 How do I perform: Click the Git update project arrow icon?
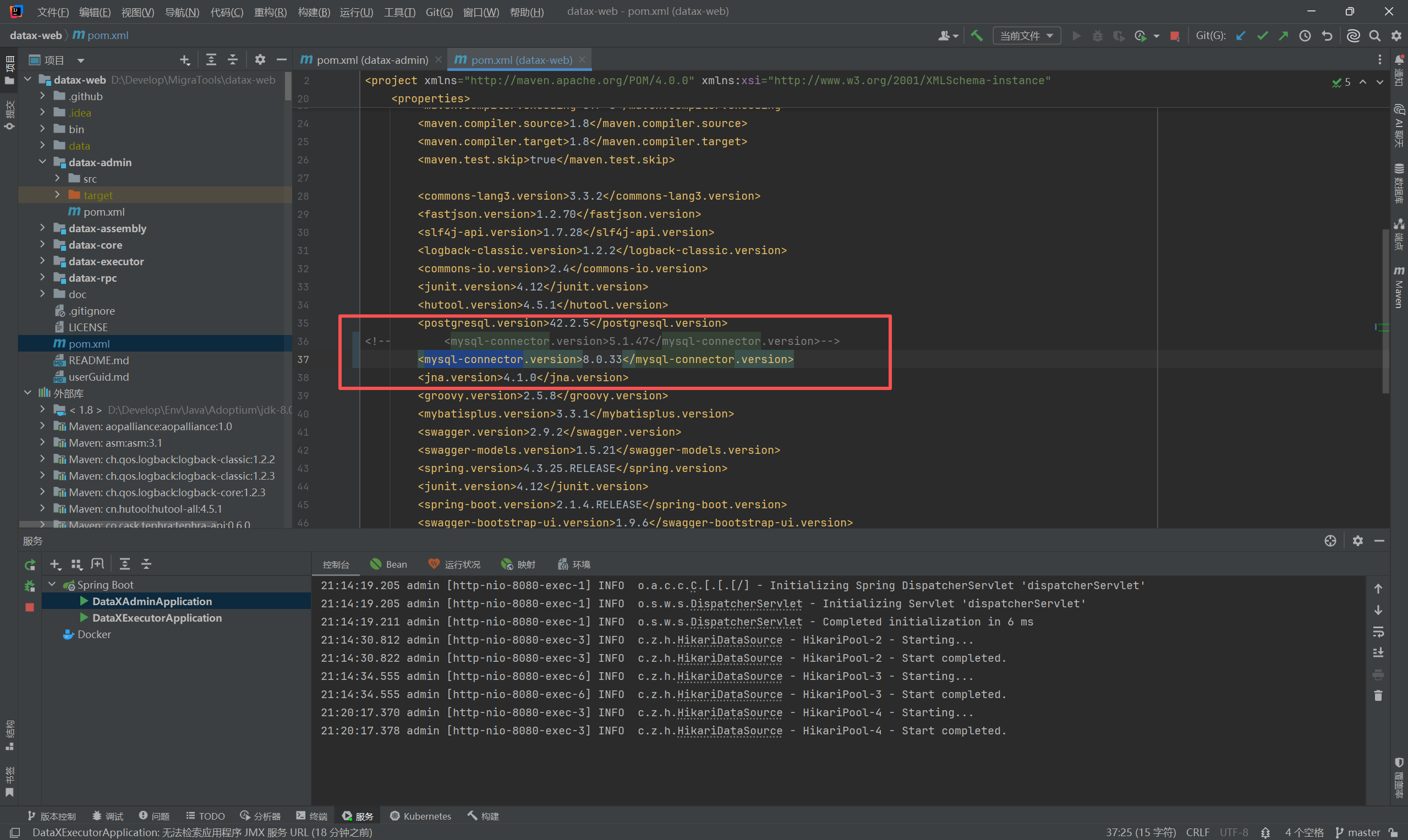click(1240, 36)
